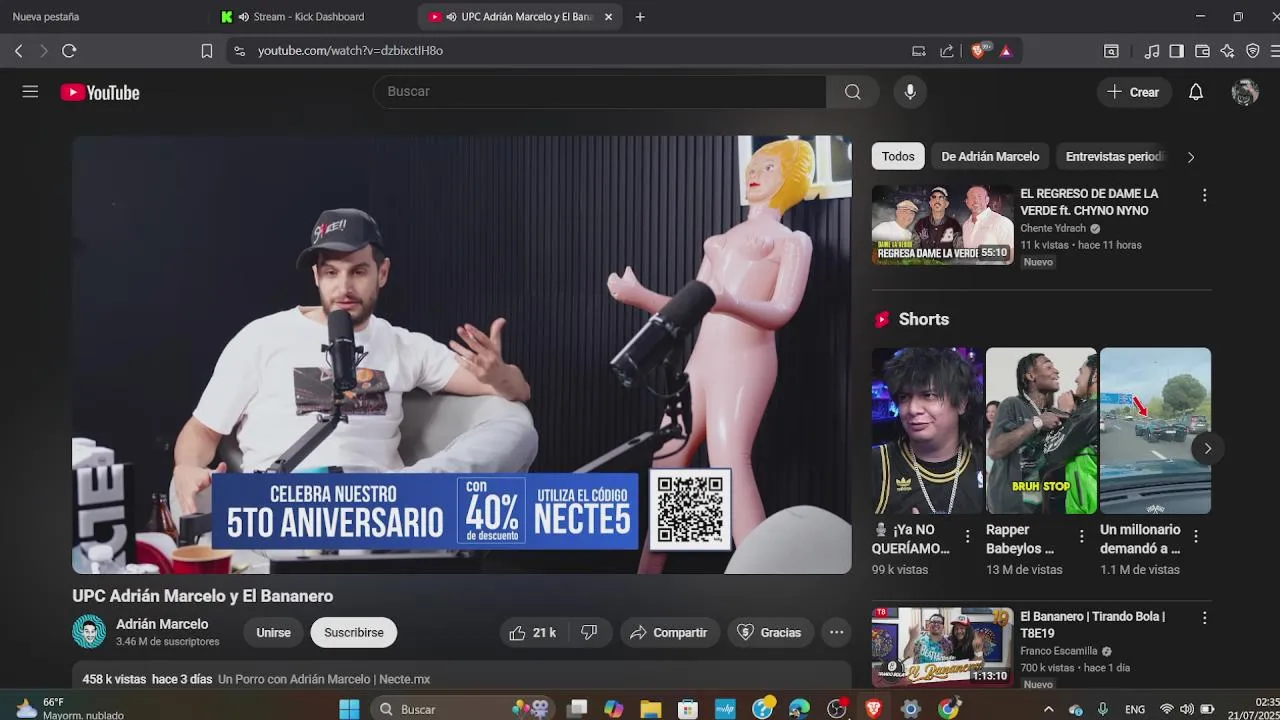This screenshot has width=1280, height=720.
Task: Click the Compartir button
Action: 668,632
